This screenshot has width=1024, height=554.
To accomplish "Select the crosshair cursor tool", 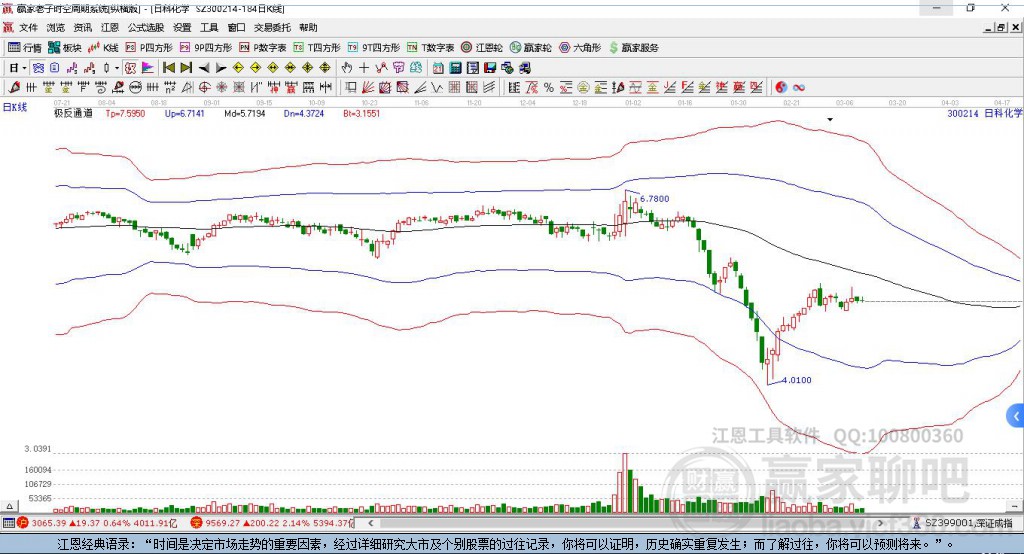I will tap(364, 68).
